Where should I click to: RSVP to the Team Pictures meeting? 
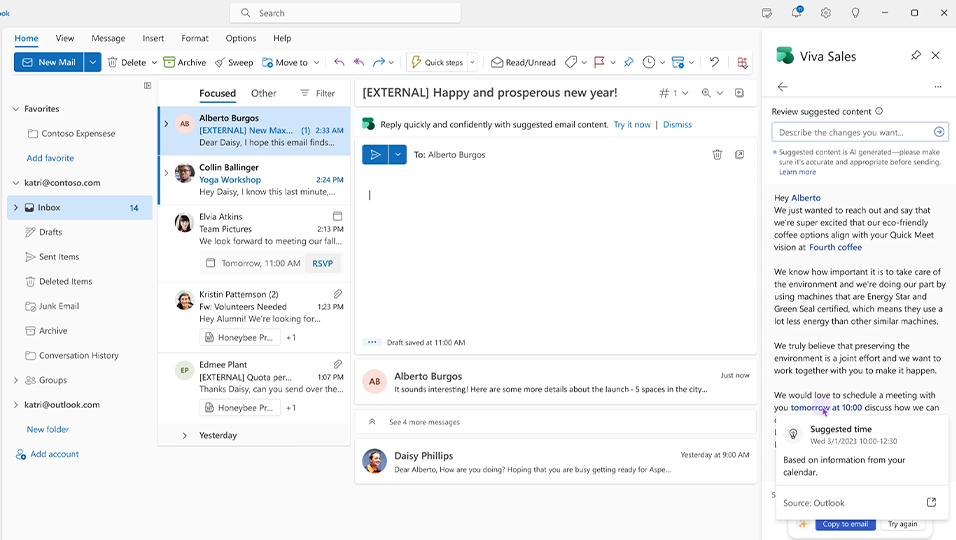[323, 263]
